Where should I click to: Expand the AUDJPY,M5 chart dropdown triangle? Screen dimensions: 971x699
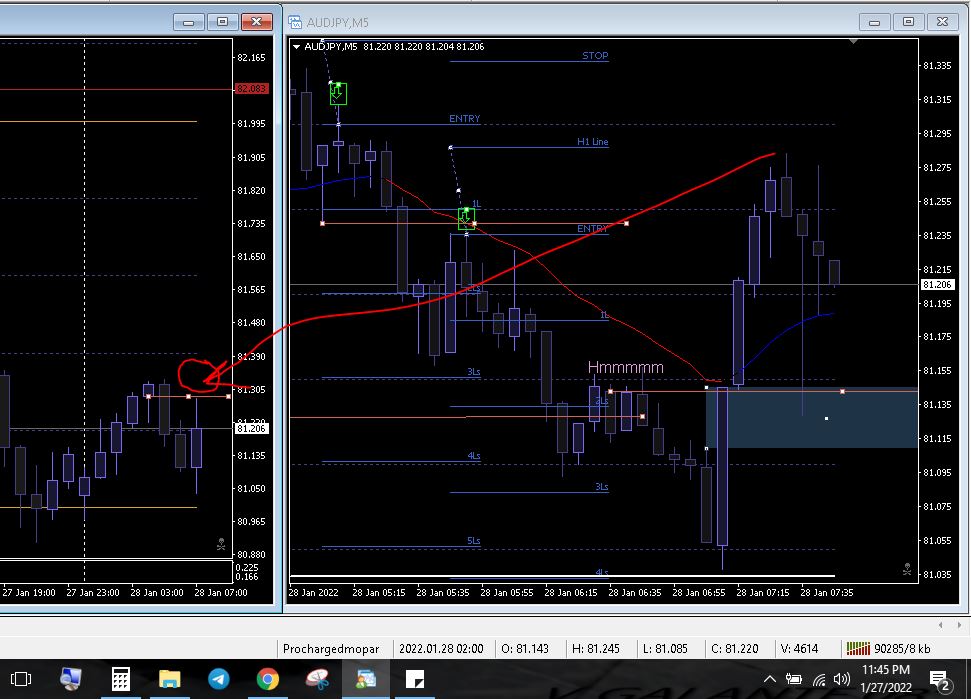(297, 46)
